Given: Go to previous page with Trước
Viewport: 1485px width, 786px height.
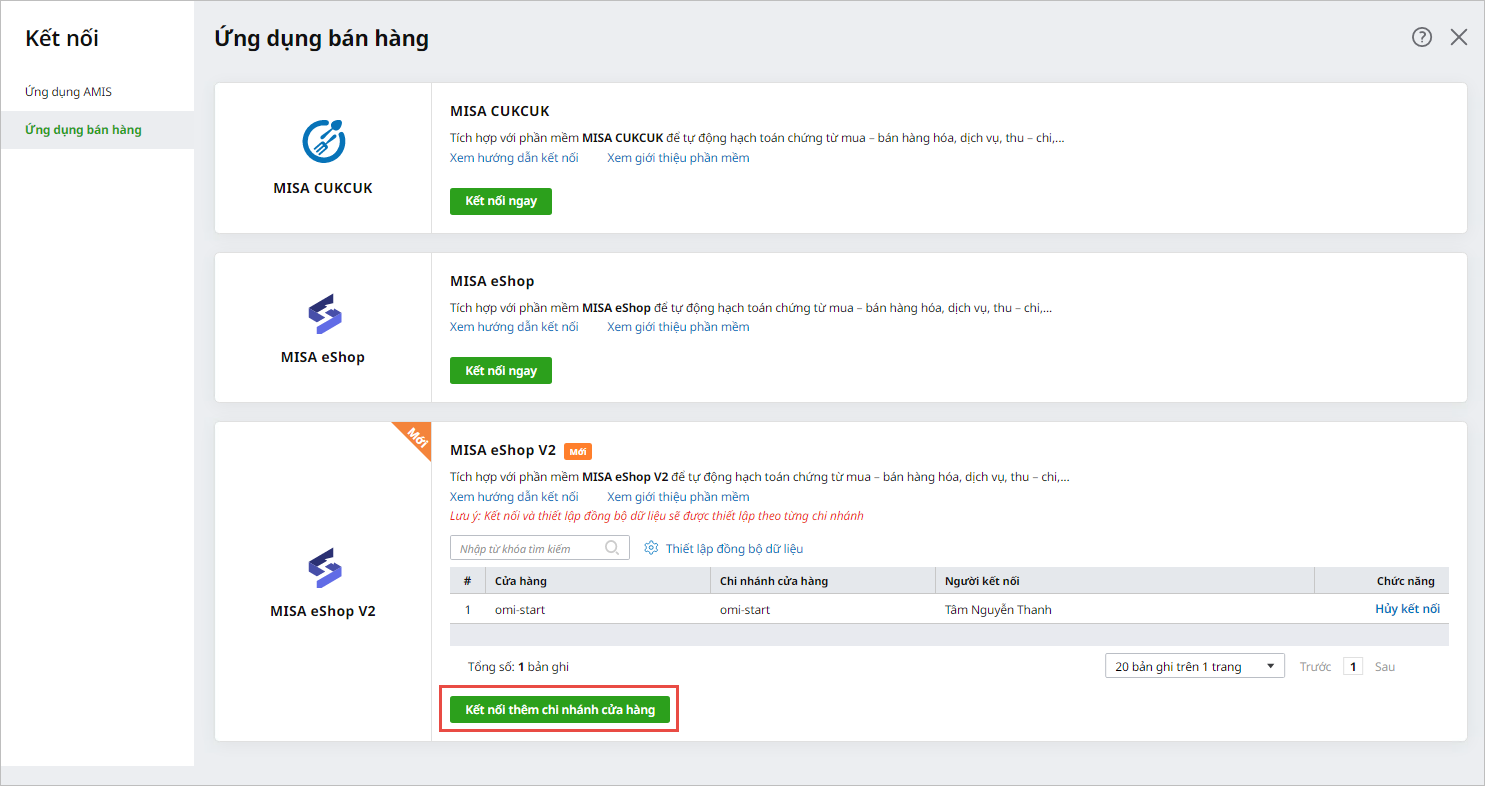Looking at the screenshot, I should [x=1315, y=667].
